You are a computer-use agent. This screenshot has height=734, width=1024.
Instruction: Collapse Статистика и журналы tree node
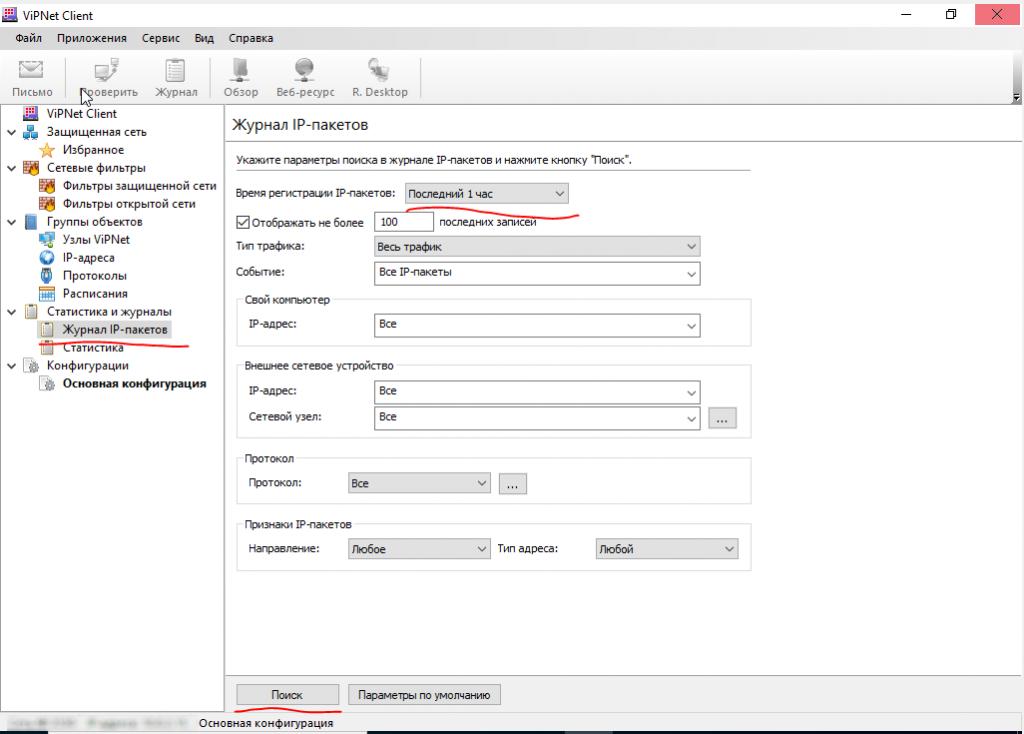[11, 311]
